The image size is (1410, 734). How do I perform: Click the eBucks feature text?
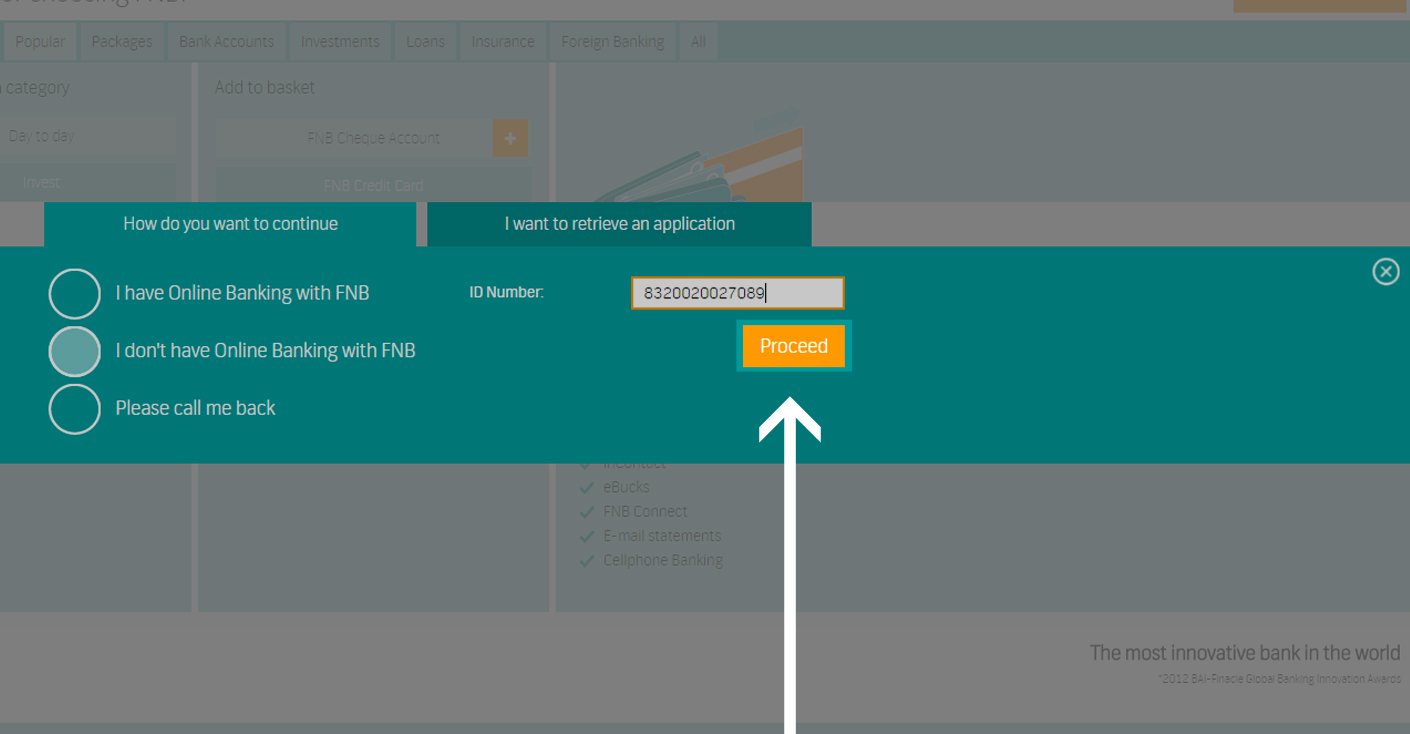pos(626,487)
